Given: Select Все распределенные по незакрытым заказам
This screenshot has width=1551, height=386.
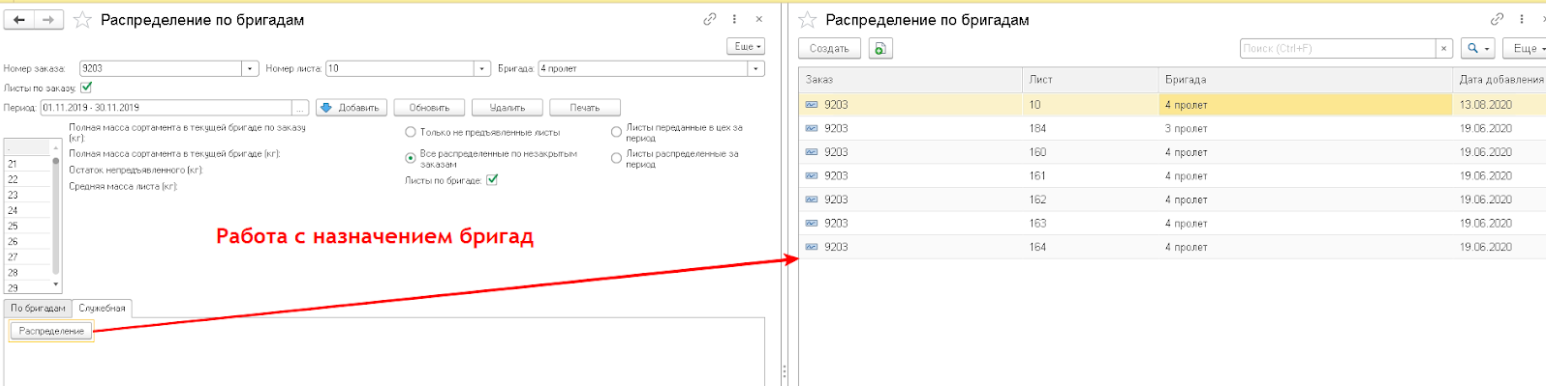Looking at the screenshot, I should [410, 158].
